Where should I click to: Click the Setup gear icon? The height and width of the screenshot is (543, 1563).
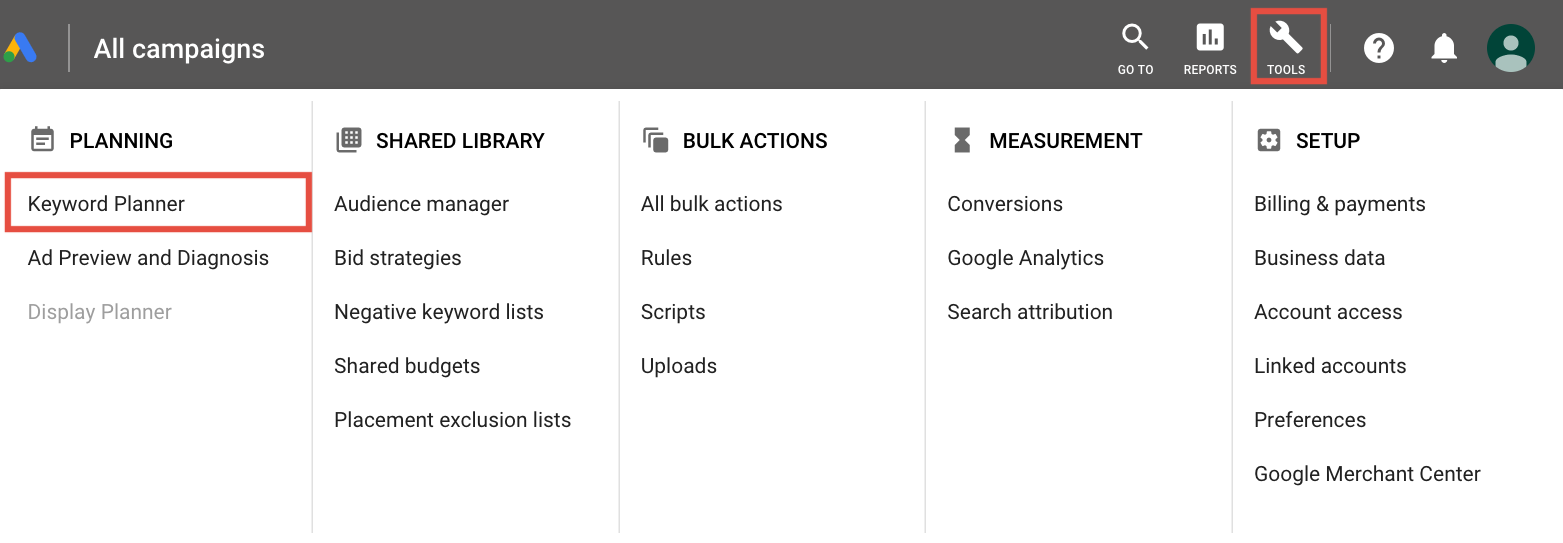[x=1269, y=140]
